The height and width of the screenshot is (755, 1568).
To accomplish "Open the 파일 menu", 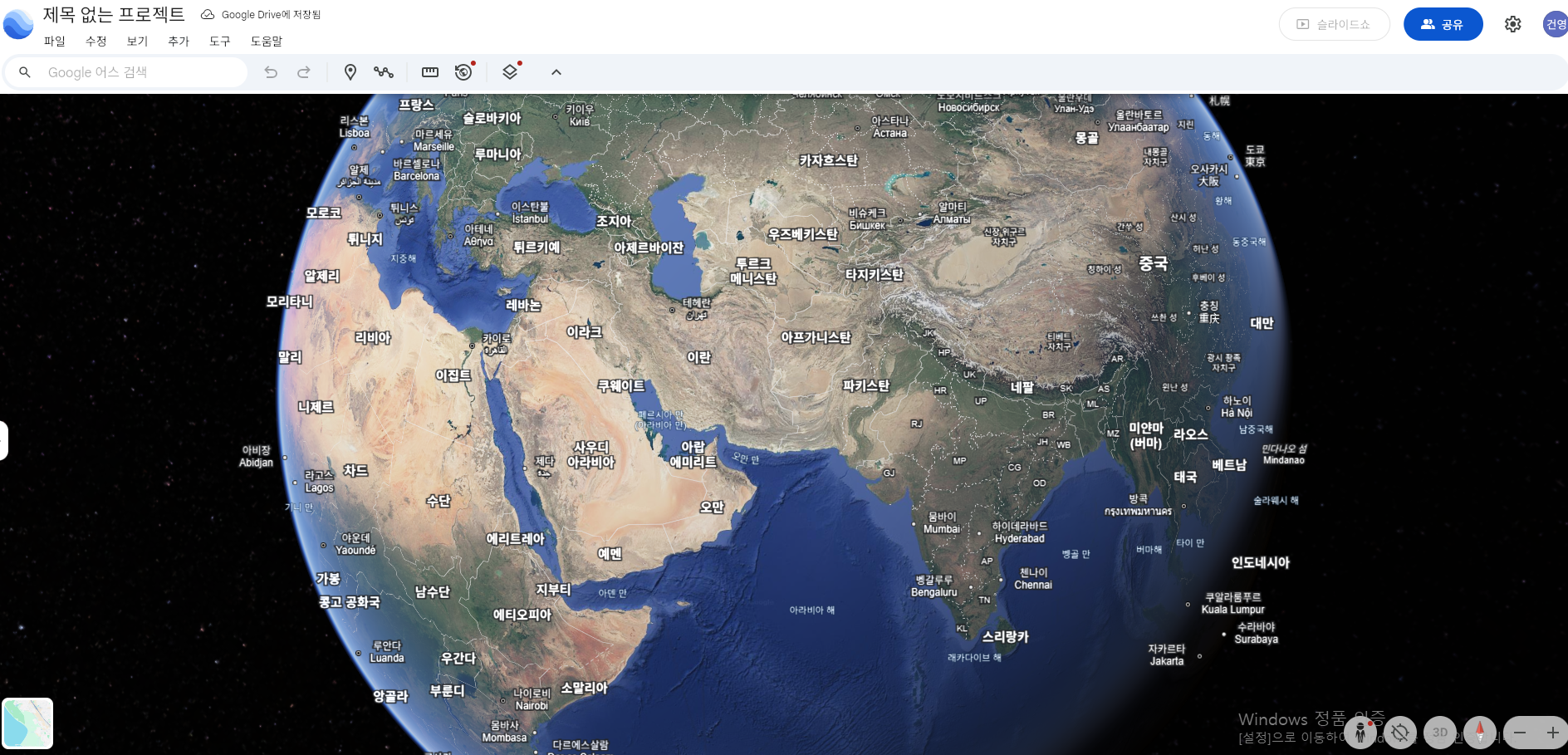I will pos(55,41).
